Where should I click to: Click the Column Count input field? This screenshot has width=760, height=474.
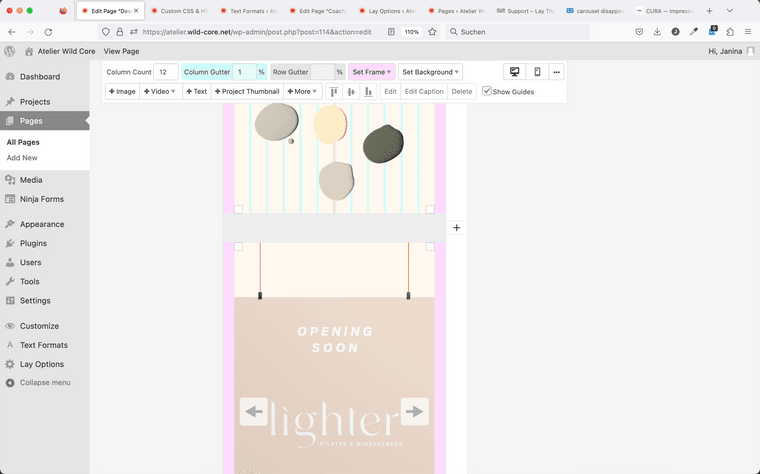click(165, 72)
